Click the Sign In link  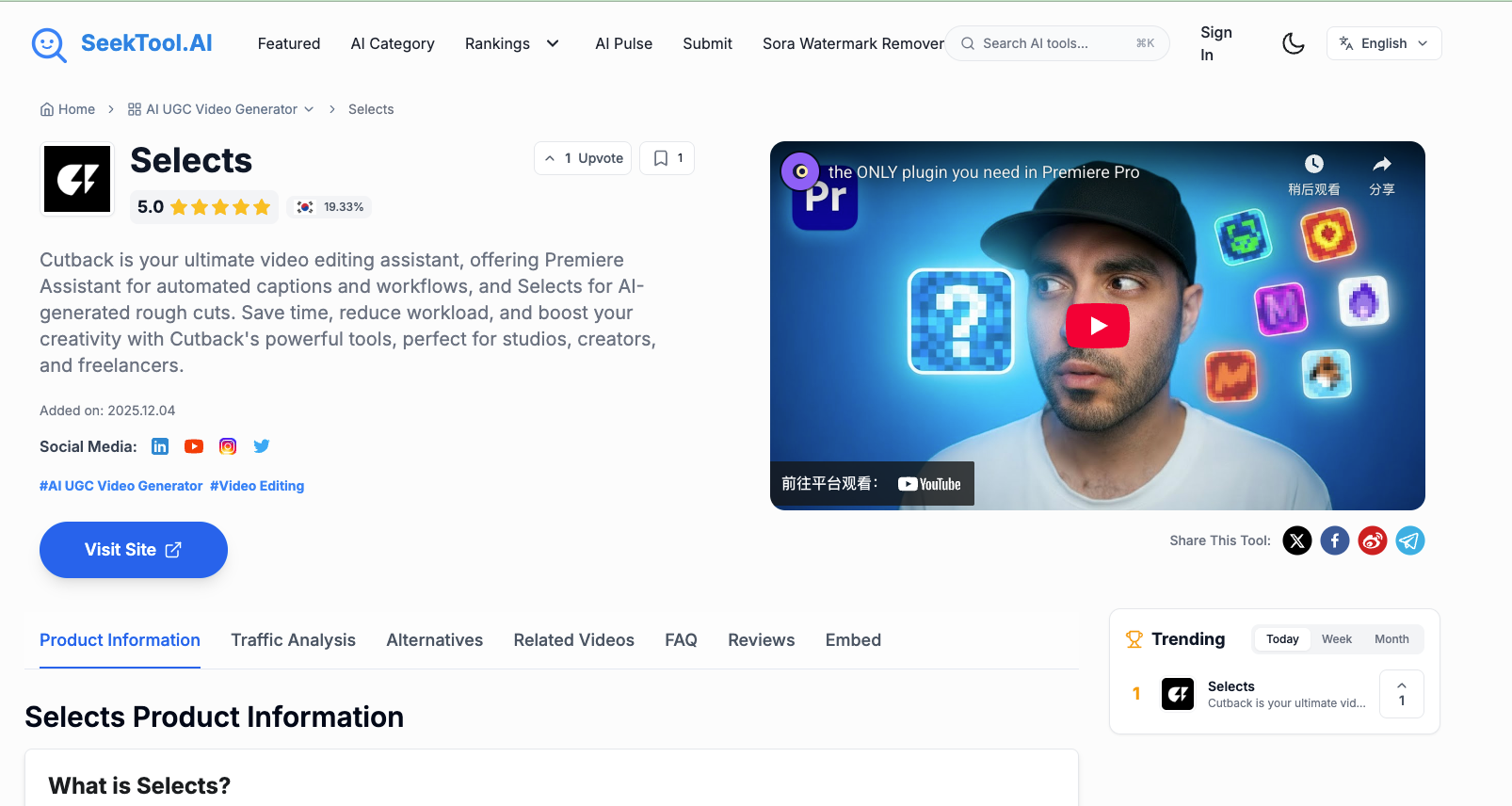click(x=1215, y=43)
